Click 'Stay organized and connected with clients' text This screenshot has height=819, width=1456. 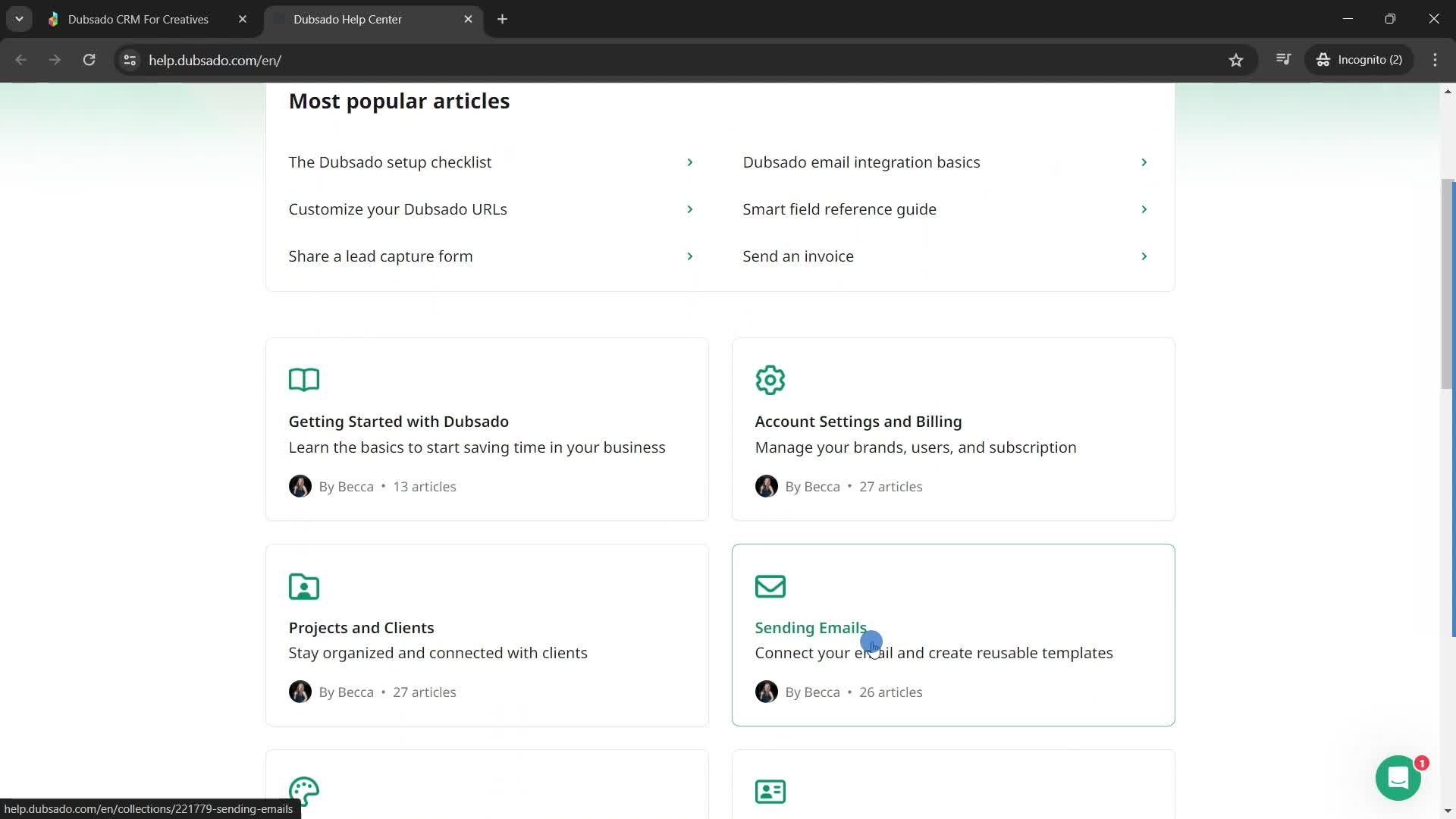tap(438, 653)
